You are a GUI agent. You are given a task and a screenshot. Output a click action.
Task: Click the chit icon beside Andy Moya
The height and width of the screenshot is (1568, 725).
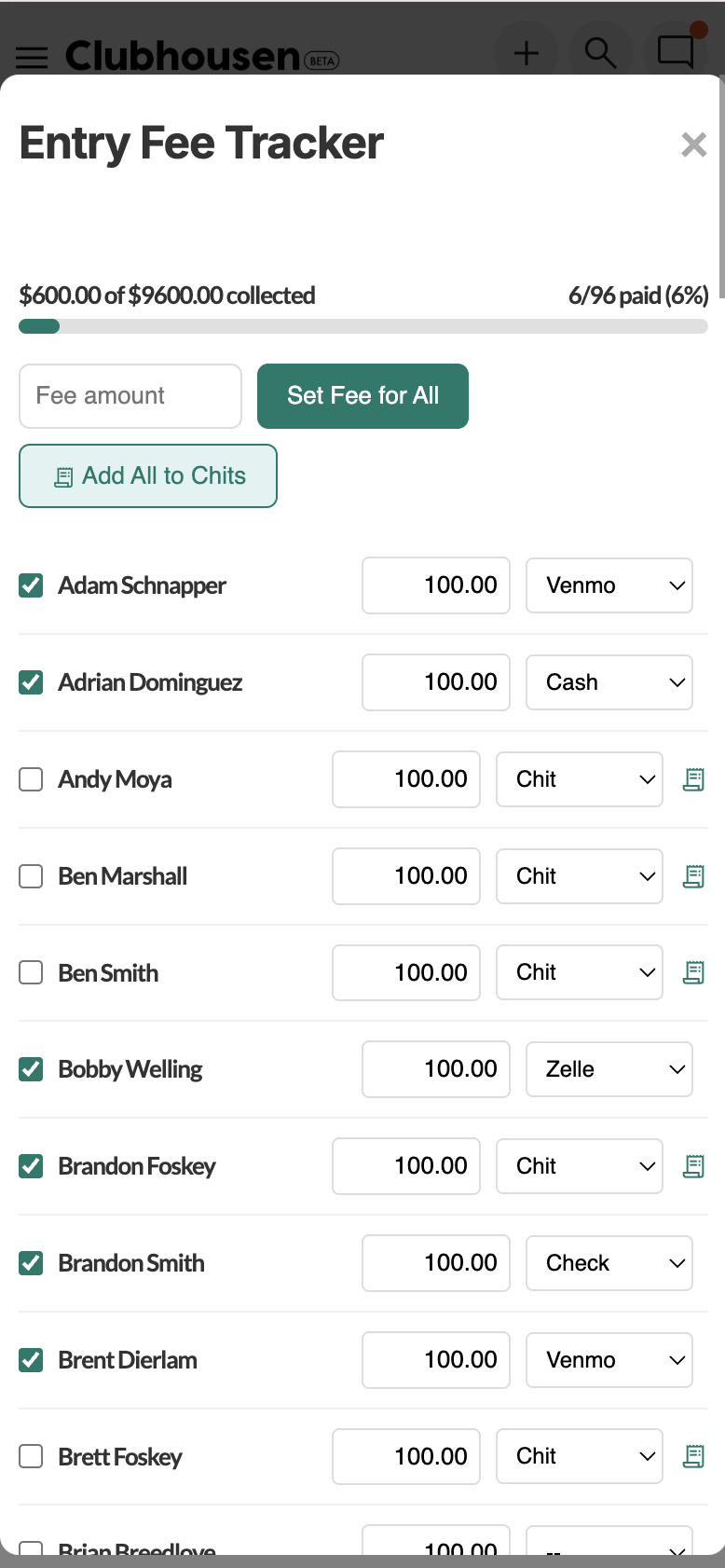[x=693, y=779]
